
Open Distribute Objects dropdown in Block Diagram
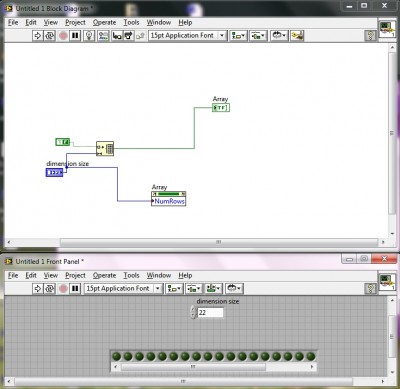pyautogui.click(x=258, y=36)
